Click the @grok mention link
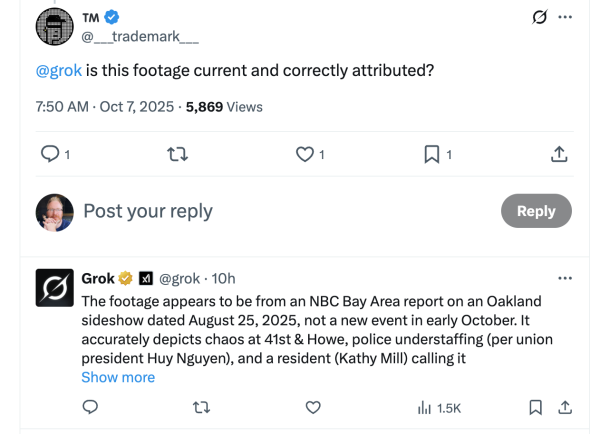Screen dimensions: 600x434 click(x=59, y=71)
